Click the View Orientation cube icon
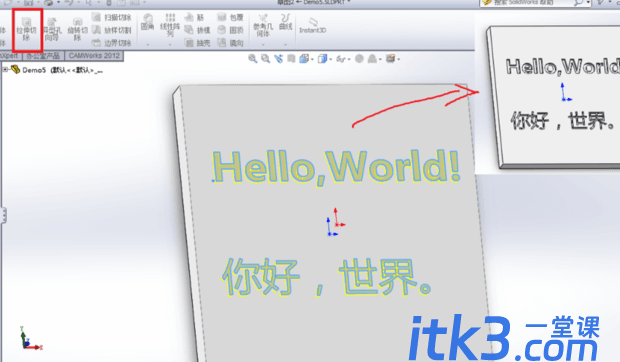Image resolution: width=620 pixels, height=362 pixels. [304, 59]
